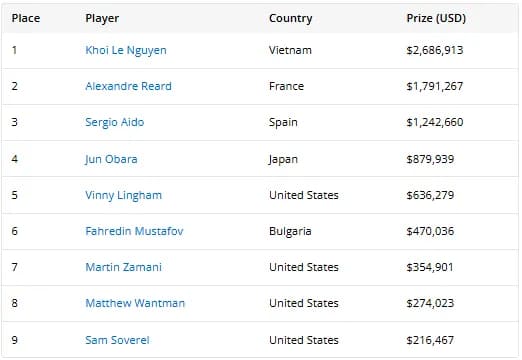Viewport: 522px width, 360px height.
Task: Open the Matthew Wantman link
Action: [x=135, y=303]
